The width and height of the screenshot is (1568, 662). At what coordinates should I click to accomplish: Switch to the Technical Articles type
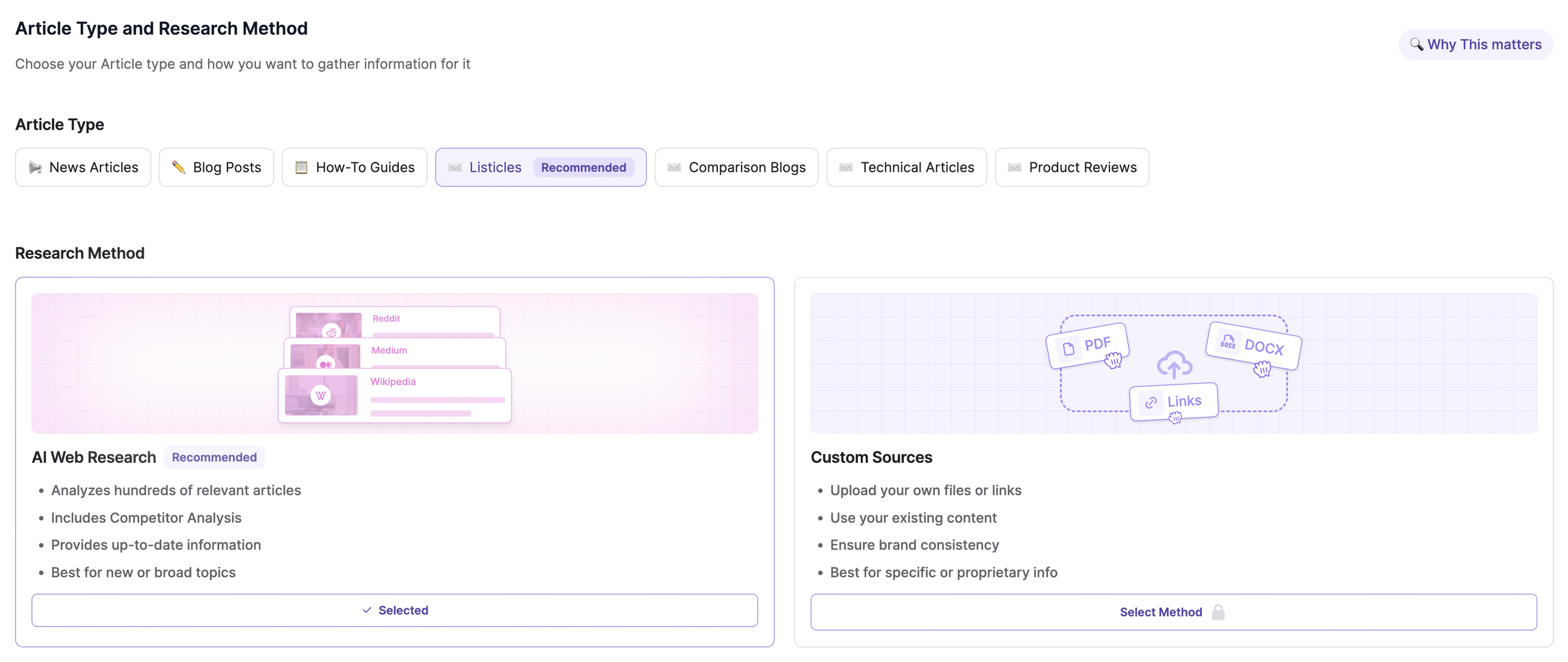pyautogui.click(x=906, y=167)
